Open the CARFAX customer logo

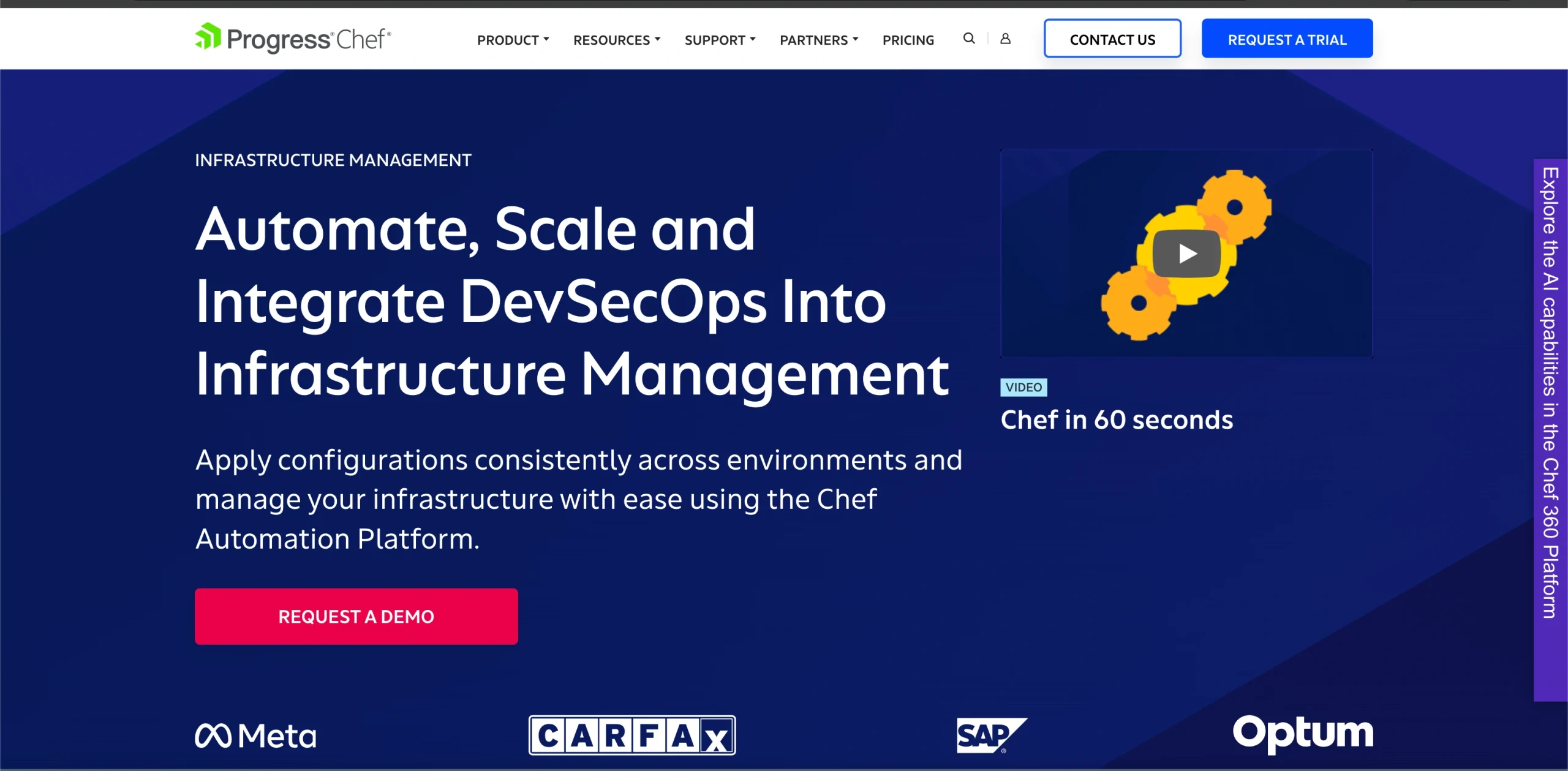point(632,735)
